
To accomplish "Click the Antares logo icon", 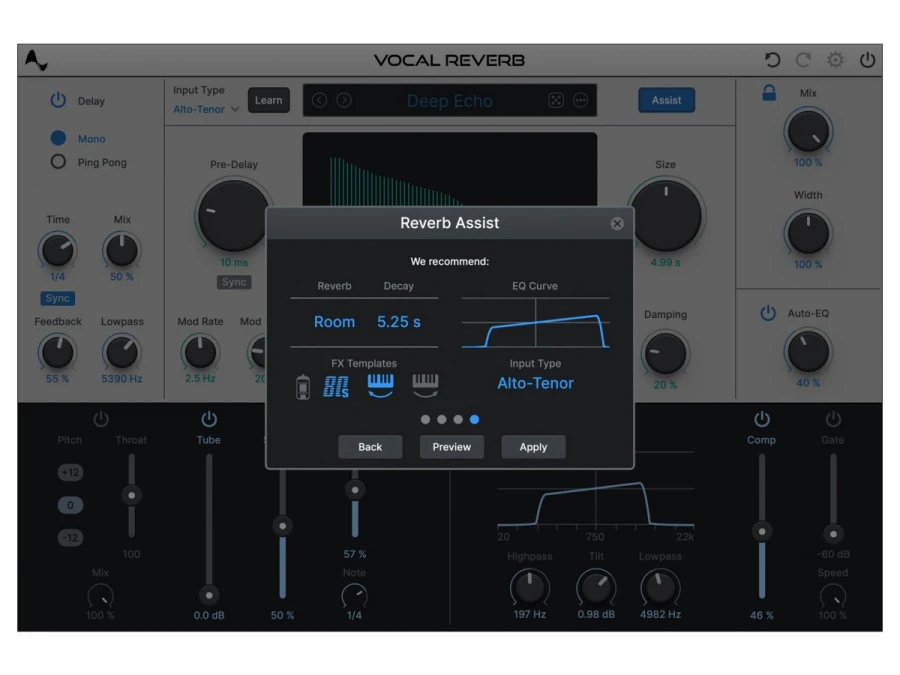I will pyautogui.click(x=36, y=60).
